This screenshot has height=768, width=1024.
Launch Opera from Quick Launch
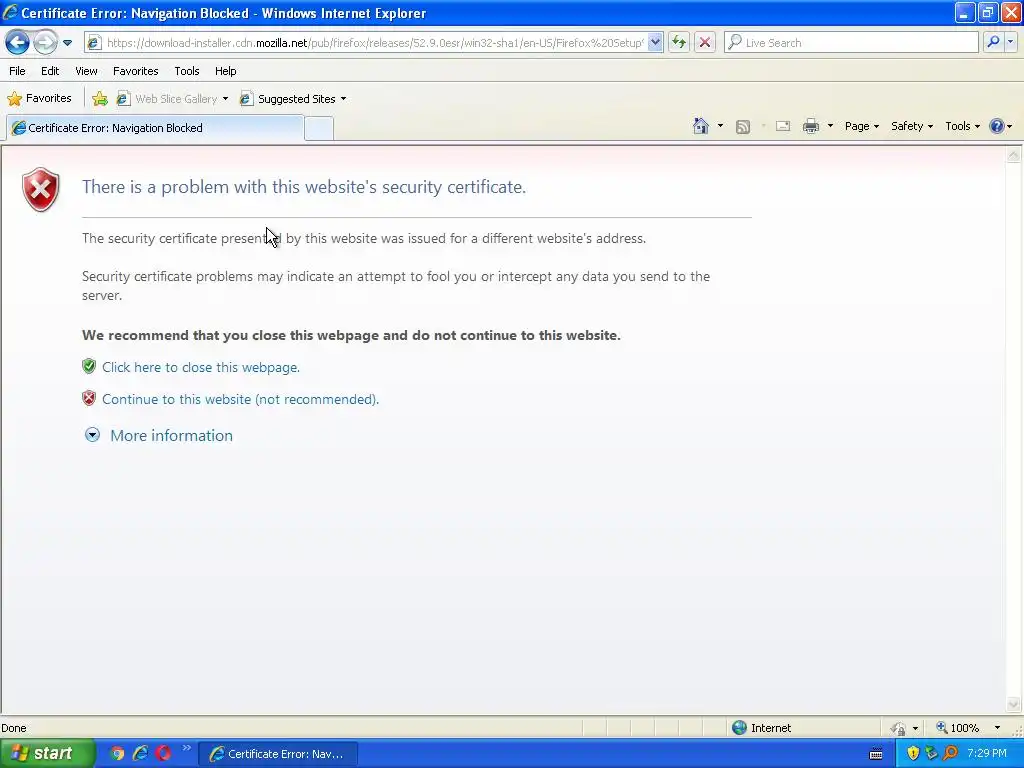163,754
